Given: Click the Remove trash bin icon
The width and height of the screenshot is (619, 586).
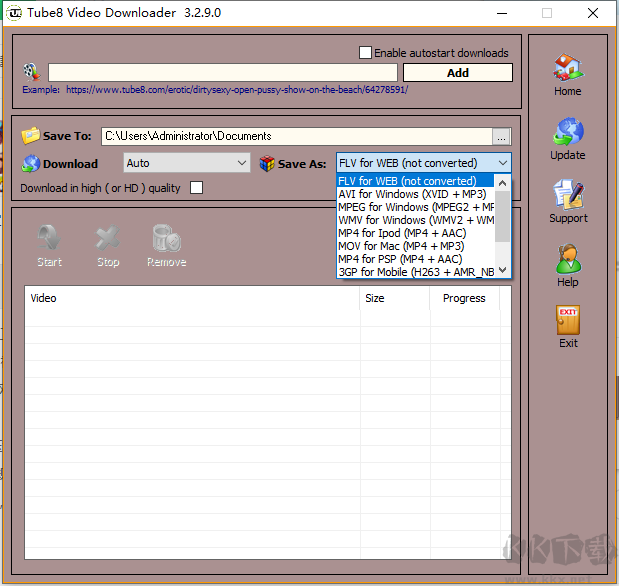Looking at the screenshot, I should click(x=167, y=238).
